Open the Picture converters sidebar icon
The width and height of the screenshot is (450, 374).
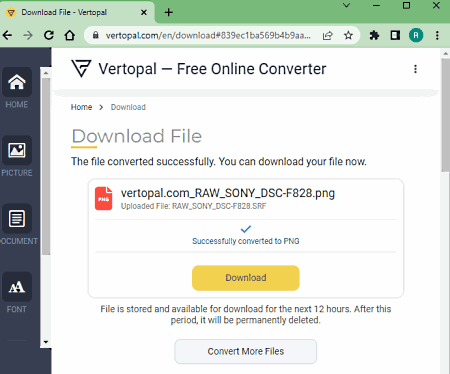(x=17, y=150)
